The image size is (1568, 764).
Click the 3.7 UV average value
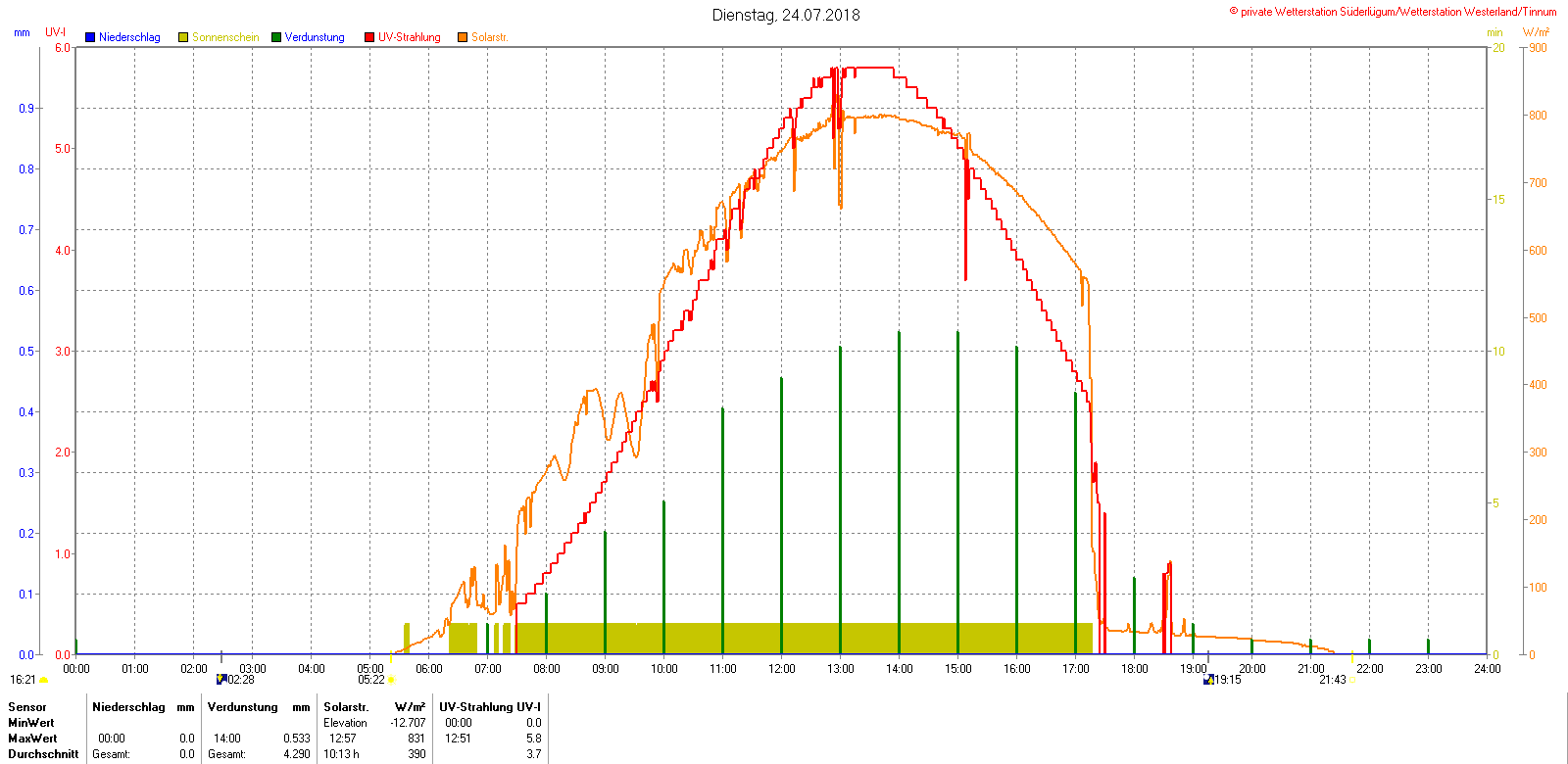533,754
